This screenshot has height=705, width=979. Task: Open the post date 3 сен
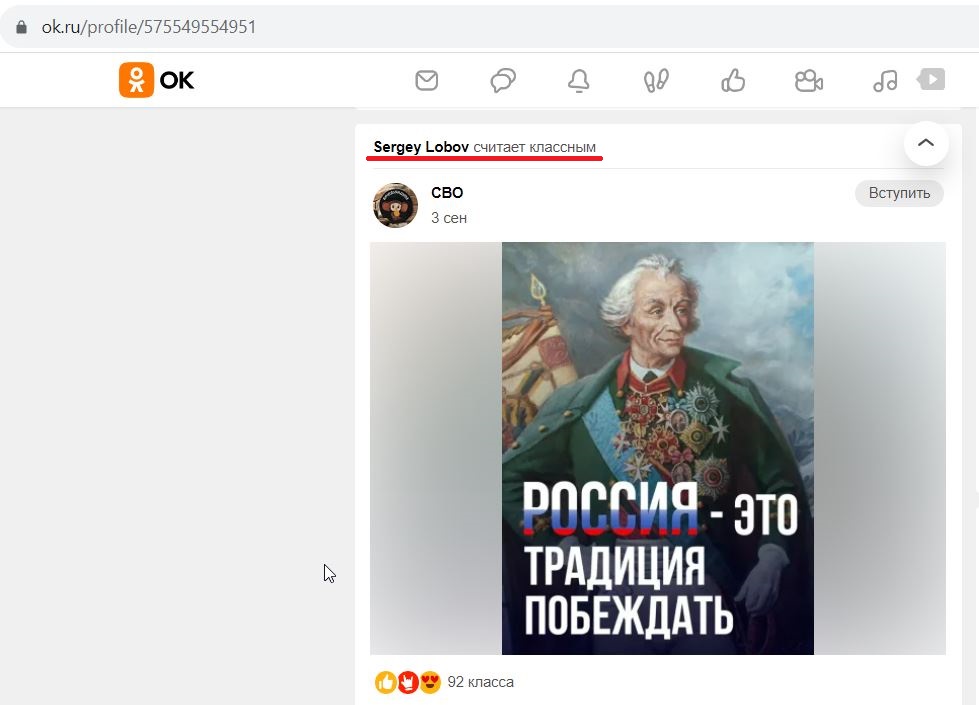click(x=449, y=218)
